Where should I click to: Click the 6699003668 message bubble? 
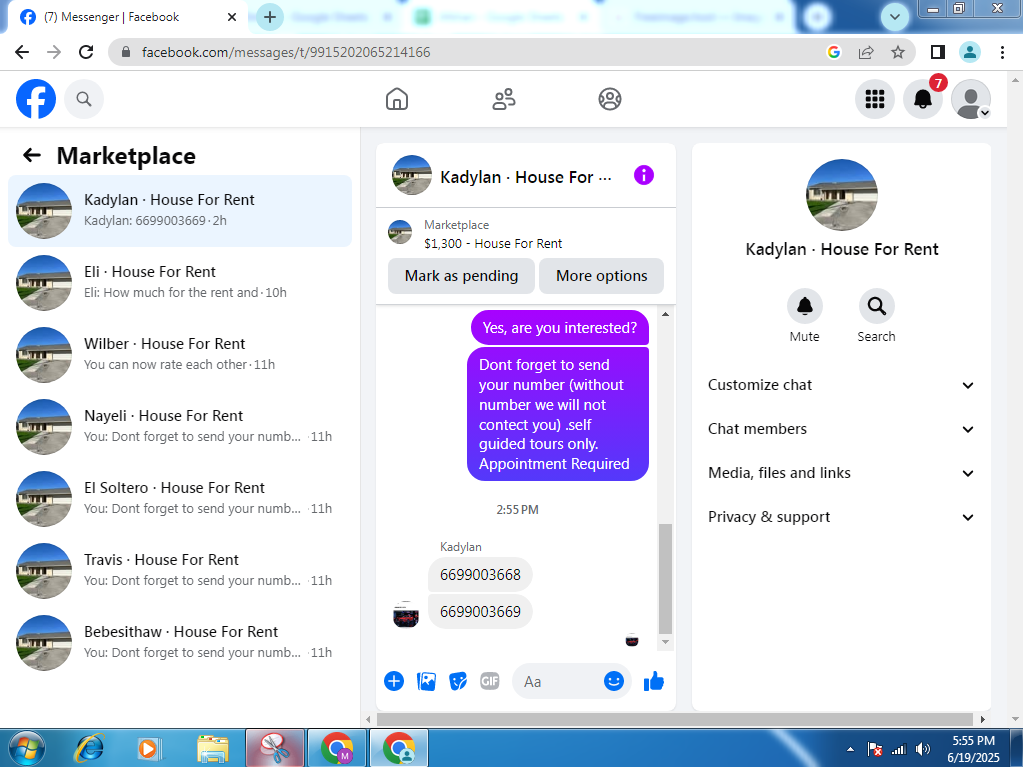click(480, 575)
